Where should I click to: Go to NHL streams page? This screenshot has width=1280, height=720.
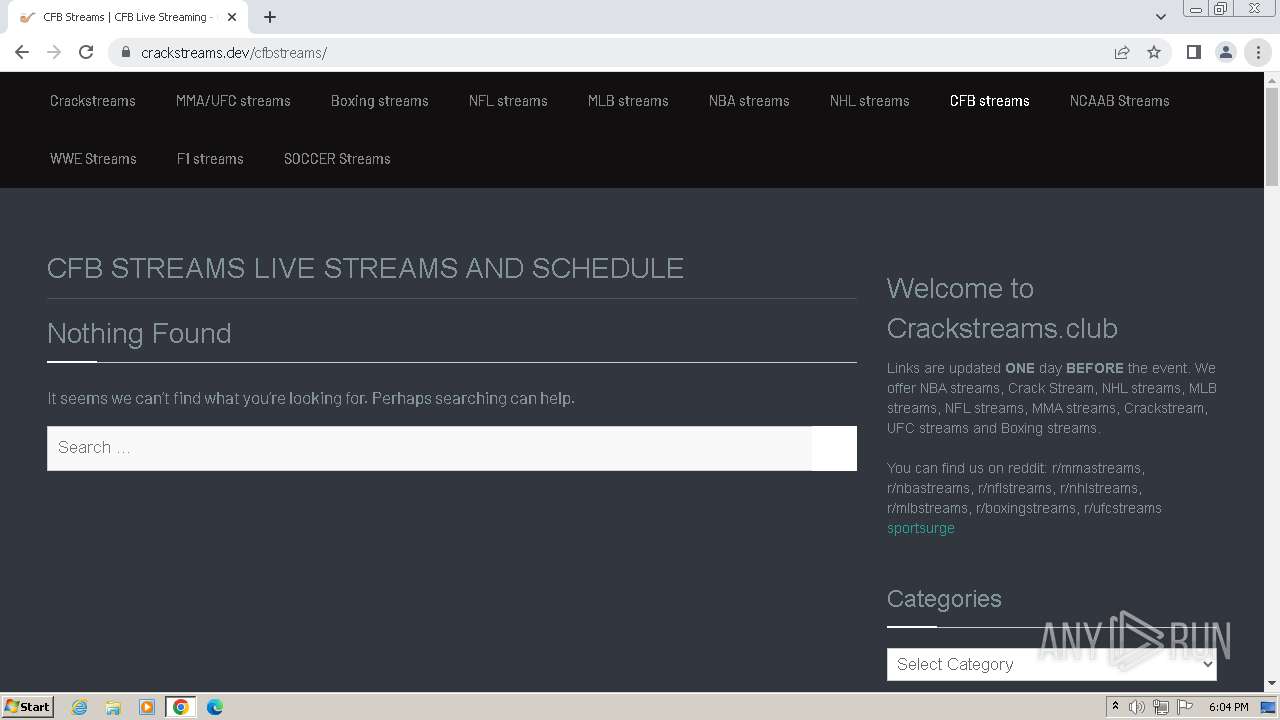870,101
